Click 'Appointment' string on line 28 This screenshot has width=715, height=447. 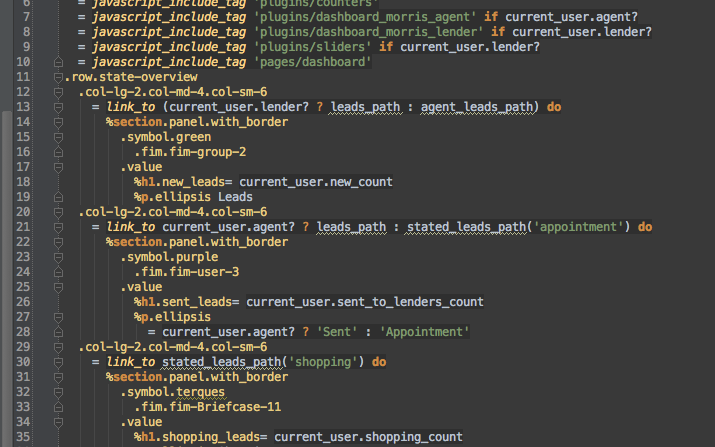coord(424,332)
